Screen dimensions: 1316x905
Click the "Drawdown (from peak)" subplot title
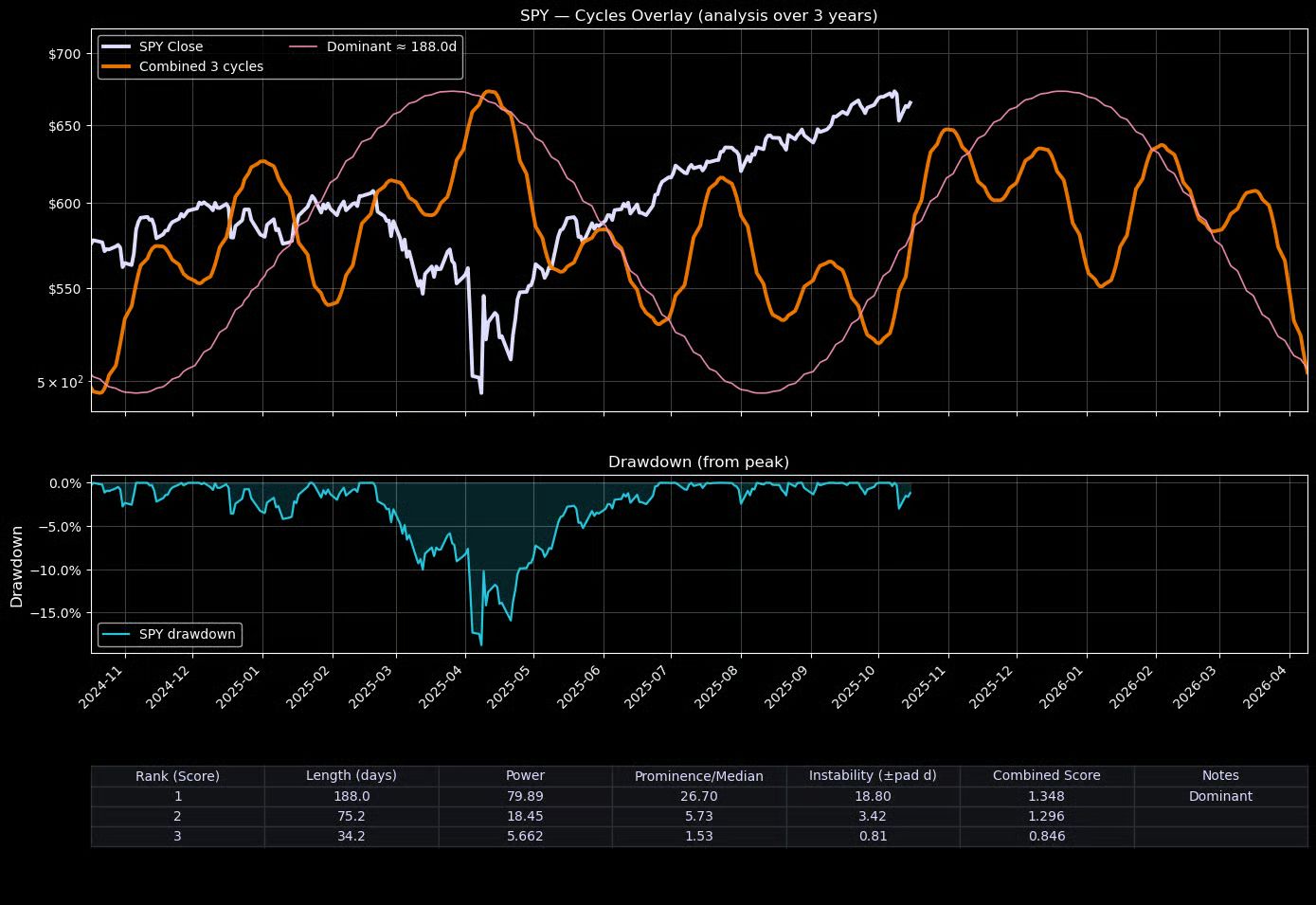(x=698, y=462)
